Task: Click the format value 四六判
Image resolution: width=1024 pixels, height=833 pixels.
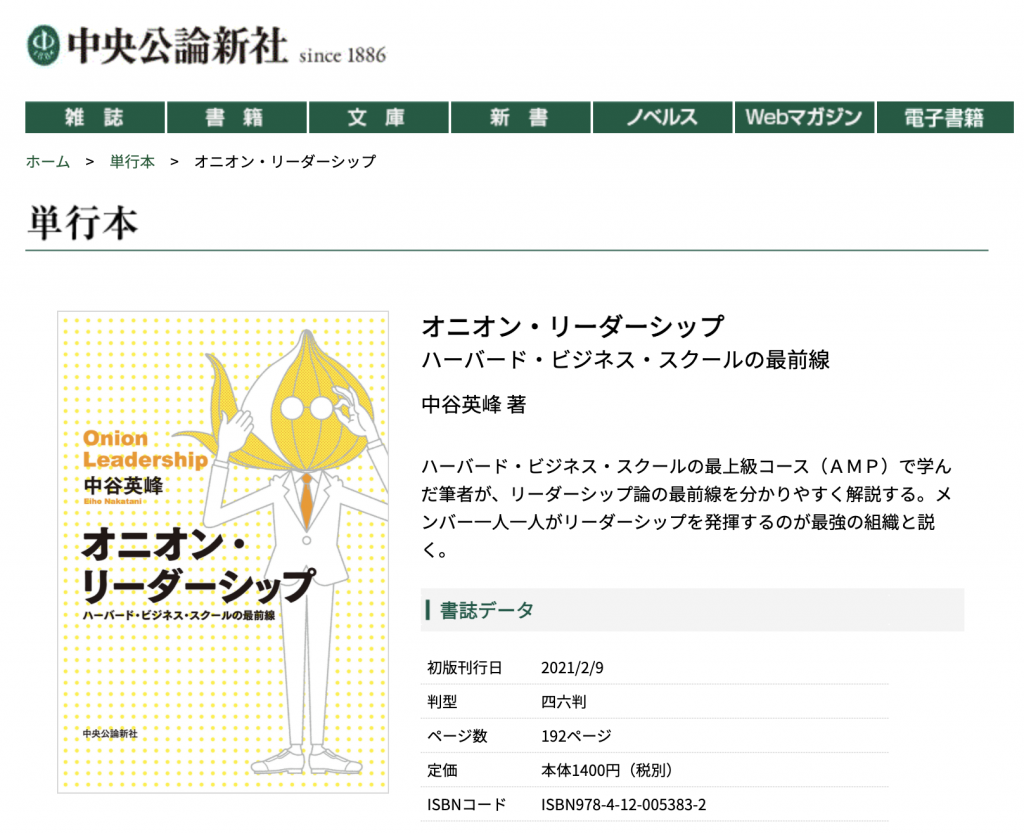Action: pos(564,702)
